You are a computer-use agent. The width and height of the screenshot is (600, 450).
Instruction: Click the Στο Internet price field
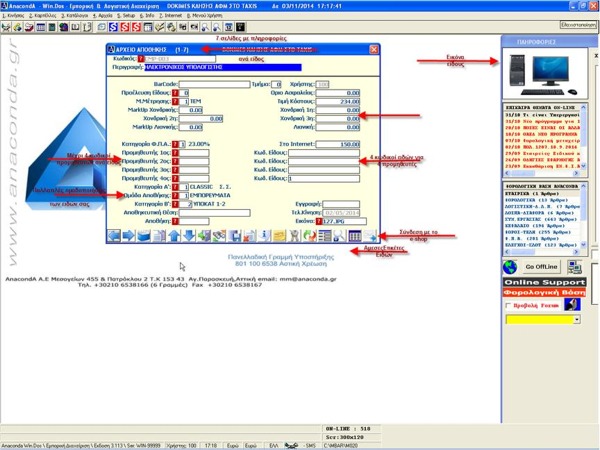(338, 144)
